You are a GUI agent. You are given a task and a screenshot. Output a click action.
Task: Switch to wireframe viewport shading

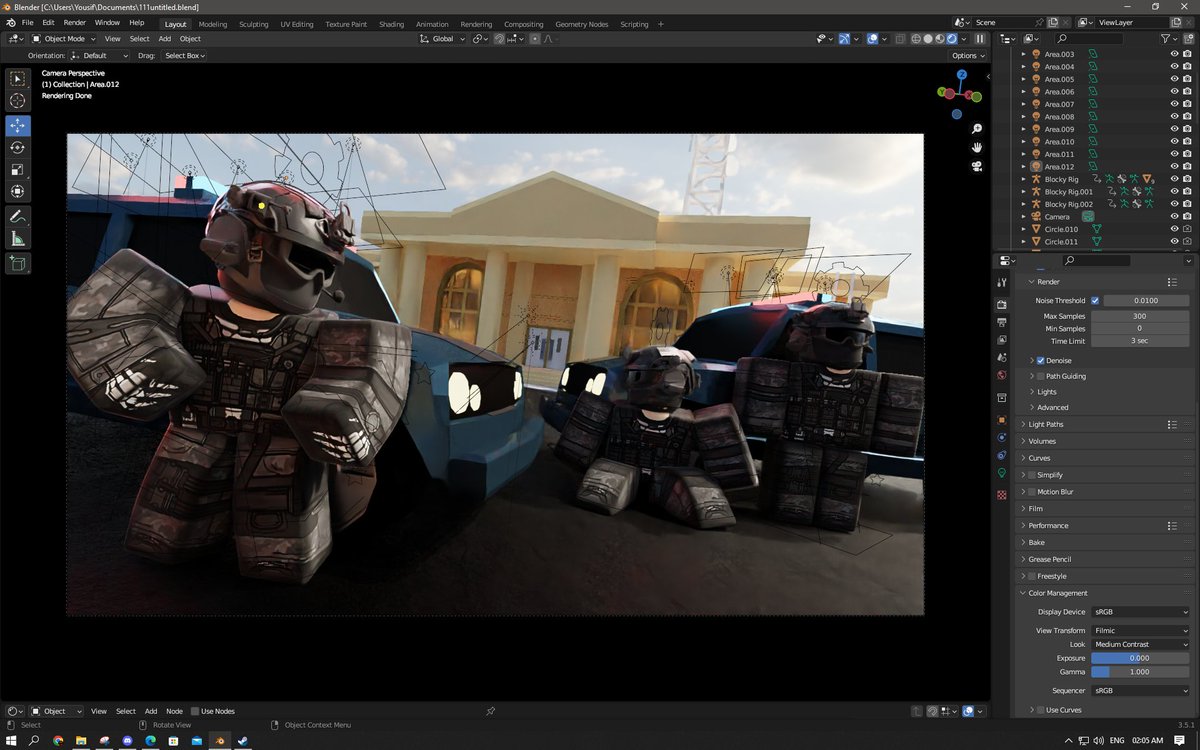[x=916, y=39]
